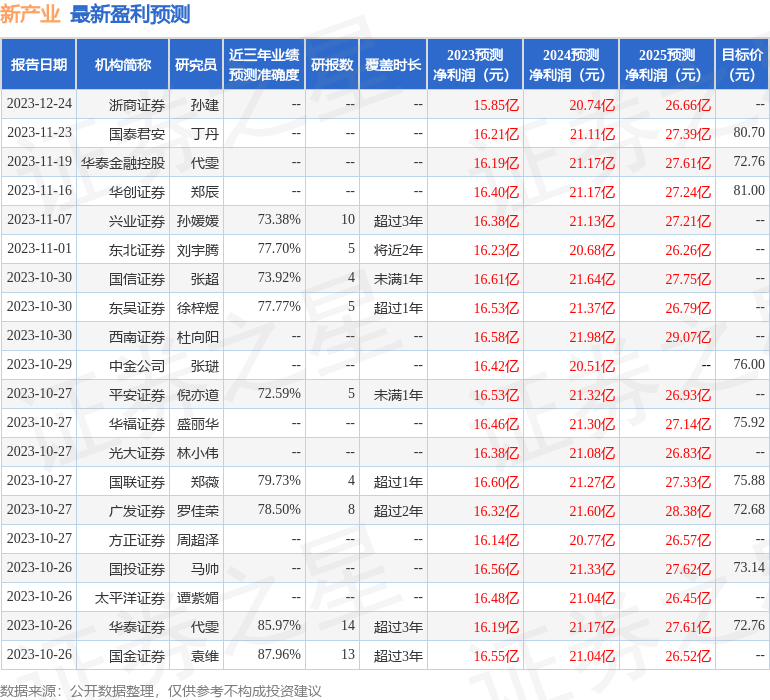Click accuracy value 85.97%
The height and width of the screenshot is (700, 770).
coord(279,625)
